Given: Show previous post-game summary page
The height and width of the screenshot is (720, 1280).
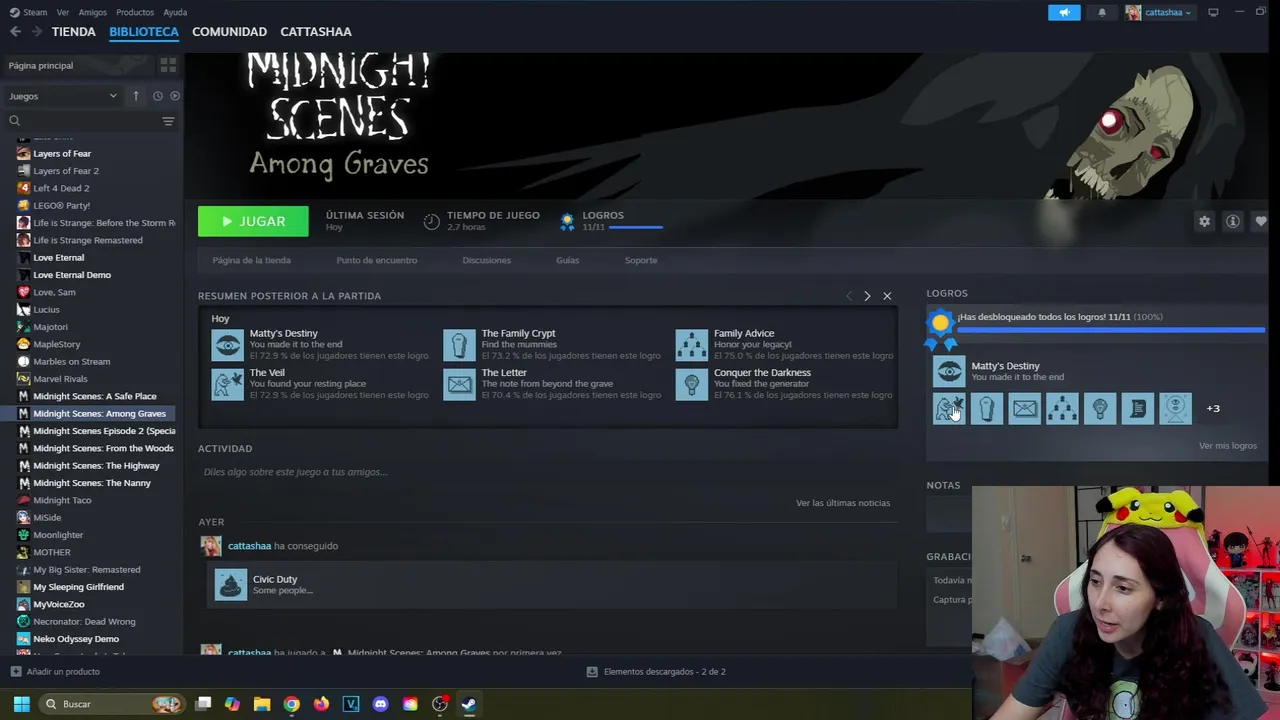Looking at the screenshot, I should (849, 296).
